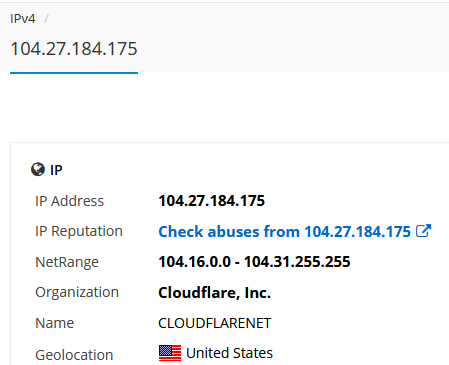Select the NetRange value 104.16.0.0 - 104.31.255.255

pos(254,262)
